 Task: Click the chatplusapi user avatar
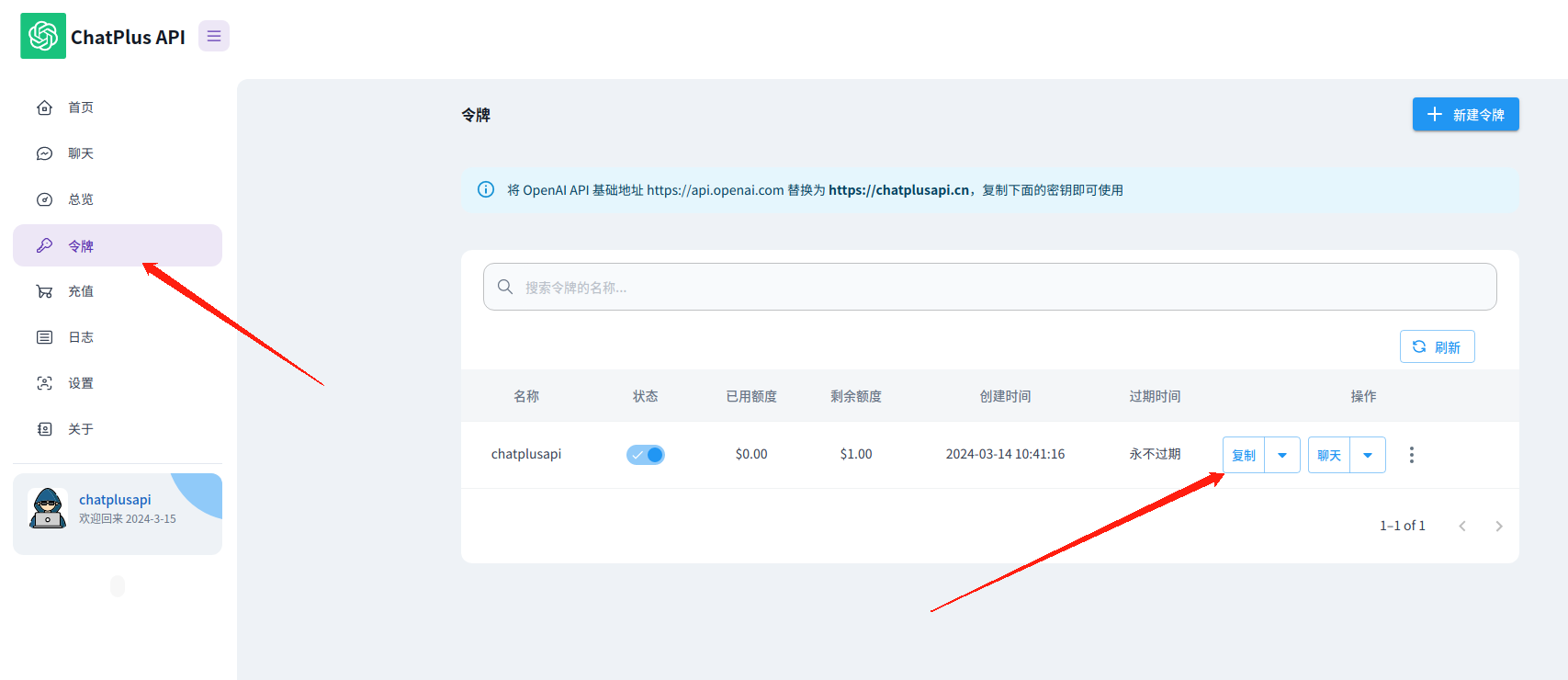point(48,508)
